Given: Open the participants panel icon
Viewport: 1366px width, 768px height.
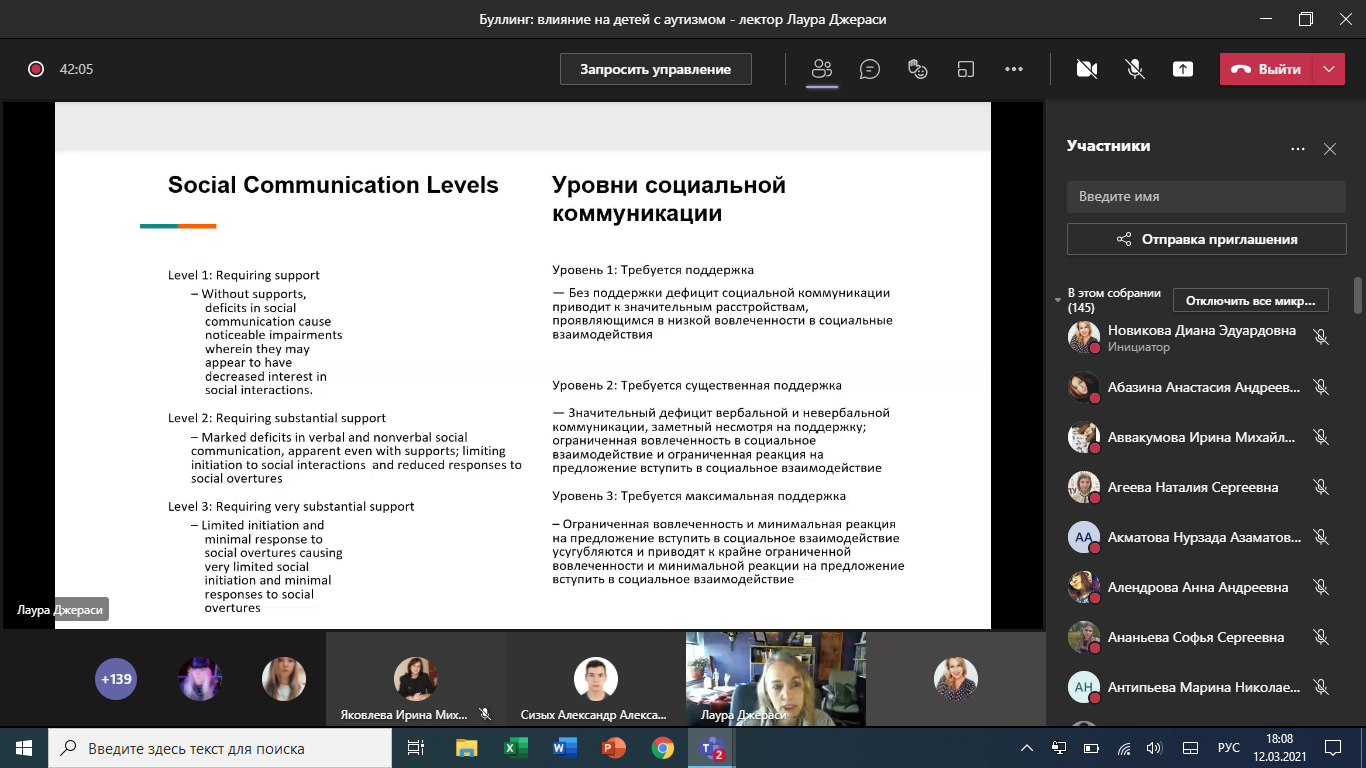Looking at the screenshot, I should coord(822,69).
